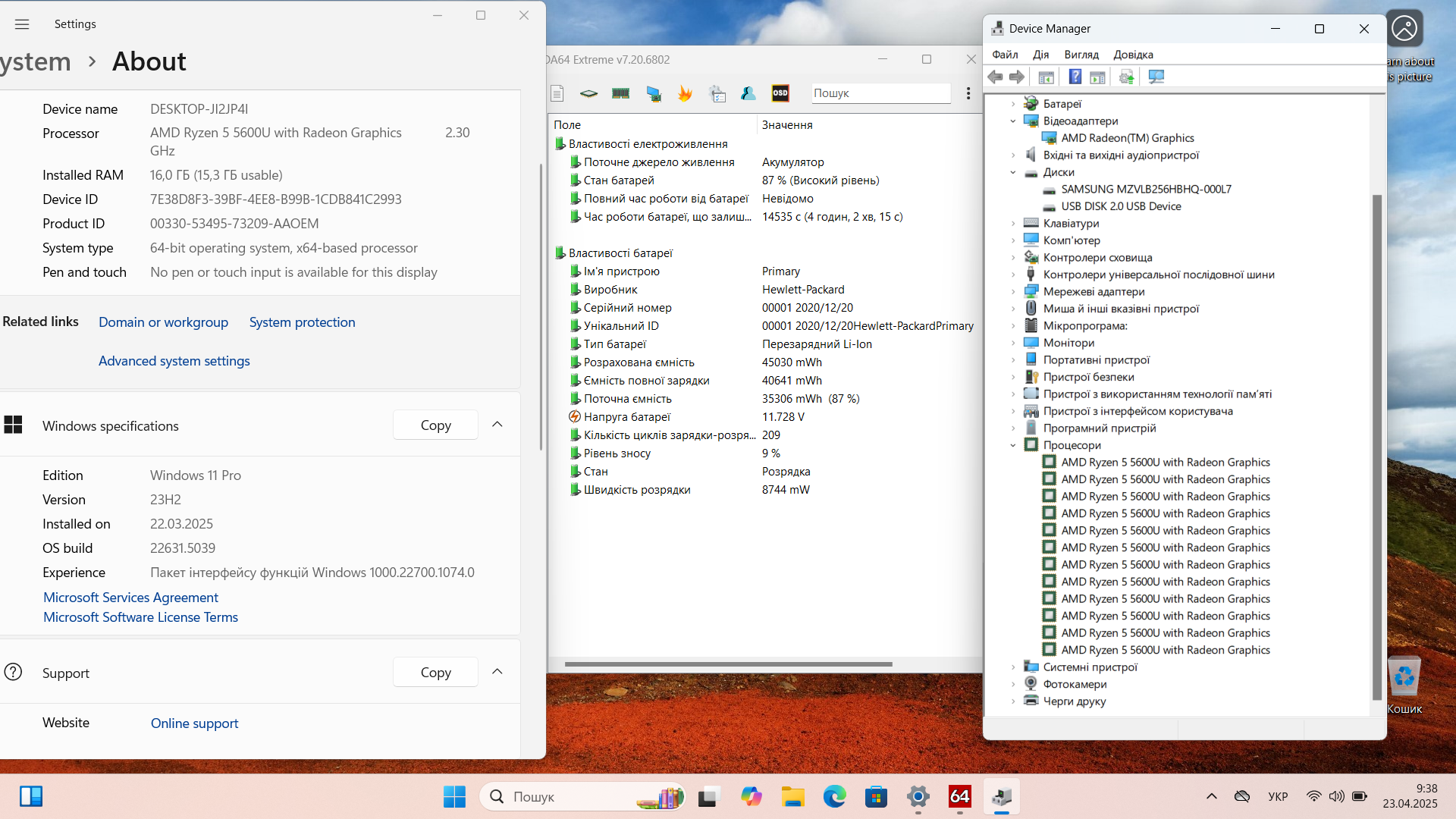Open Microsoft Edge from taskbar
Image resolution: width=1456 pixels, height=819 pixels.
click(835, 796)
